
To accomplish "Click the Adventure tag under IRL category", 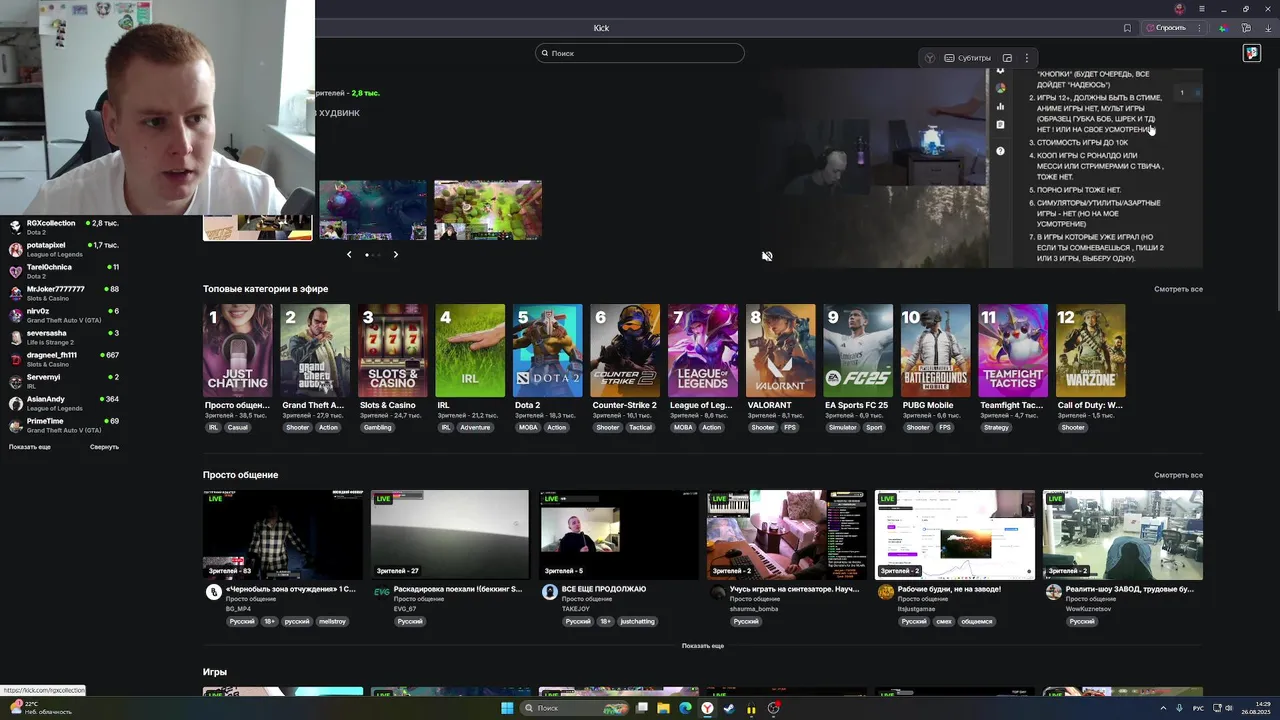I will tap(475, 427).
